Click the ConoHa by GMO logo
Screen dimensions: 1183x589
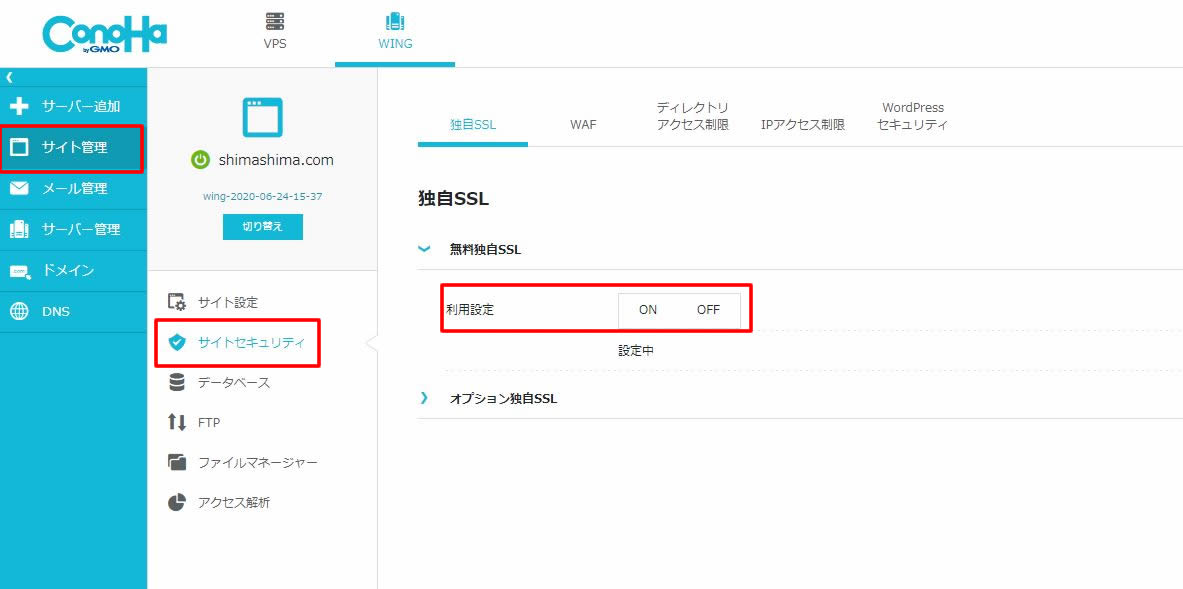coord(104,33)
